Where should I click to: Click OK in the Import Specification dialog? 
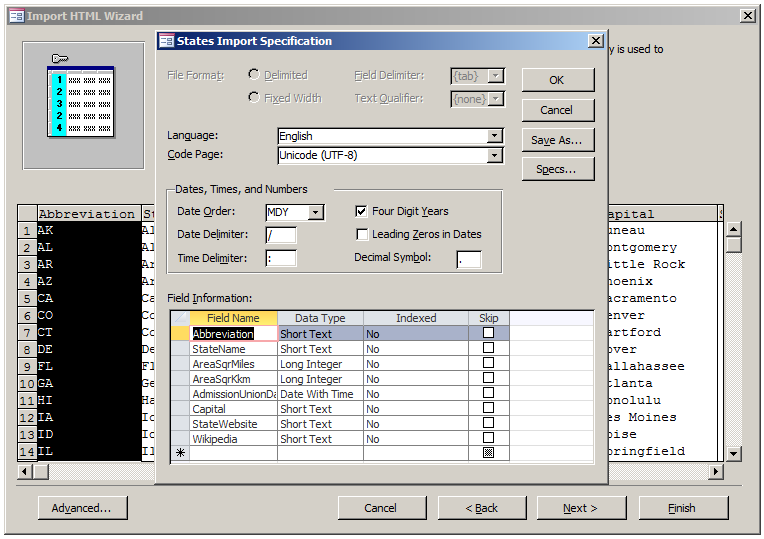(558, 80)
